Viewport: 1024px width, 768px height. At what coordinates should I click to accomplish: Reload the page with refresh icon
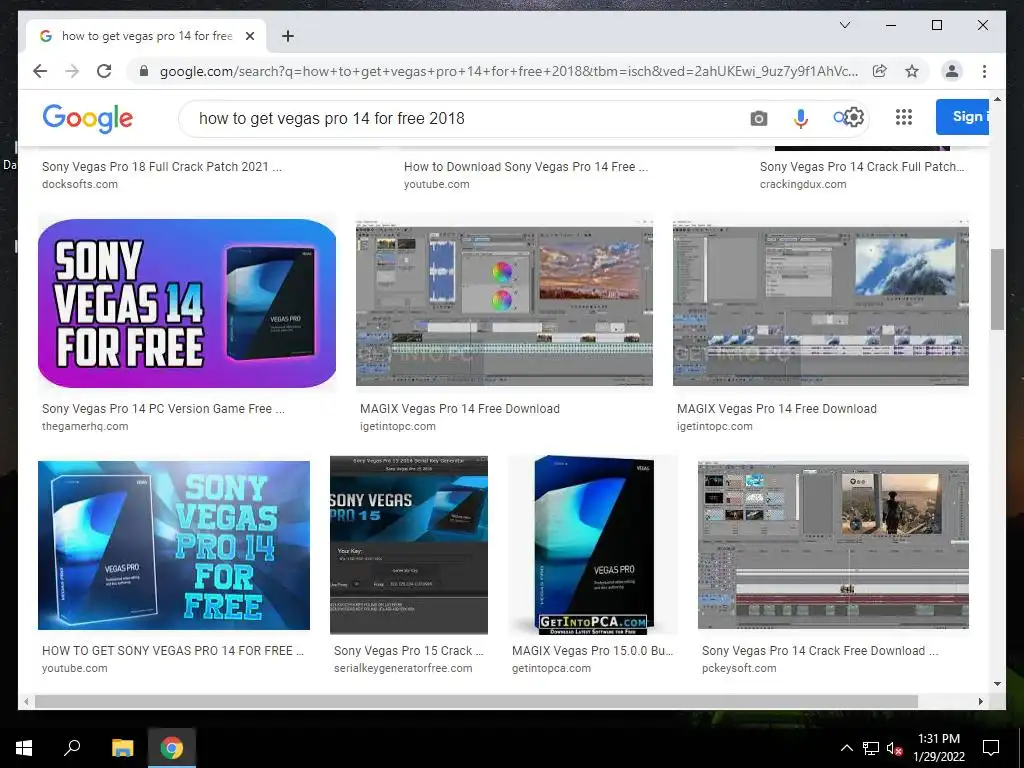point(104,71)
